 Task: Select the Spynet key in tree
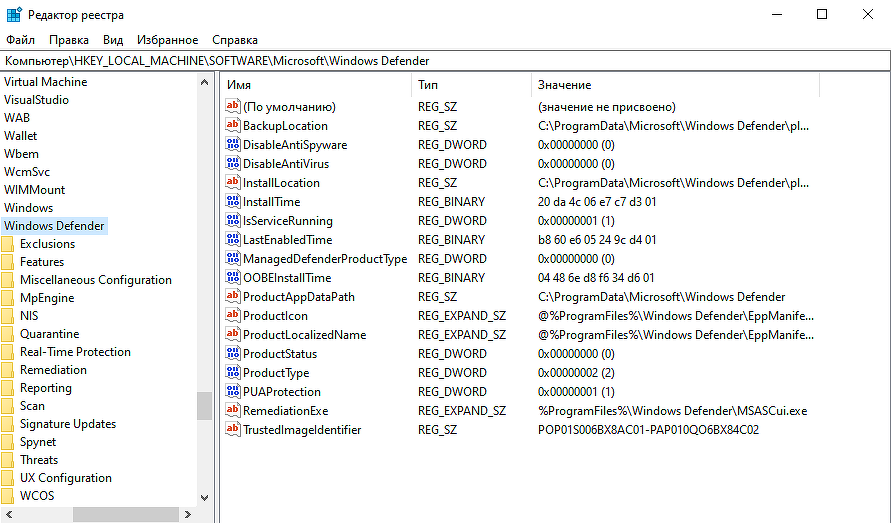coord(38,442)
